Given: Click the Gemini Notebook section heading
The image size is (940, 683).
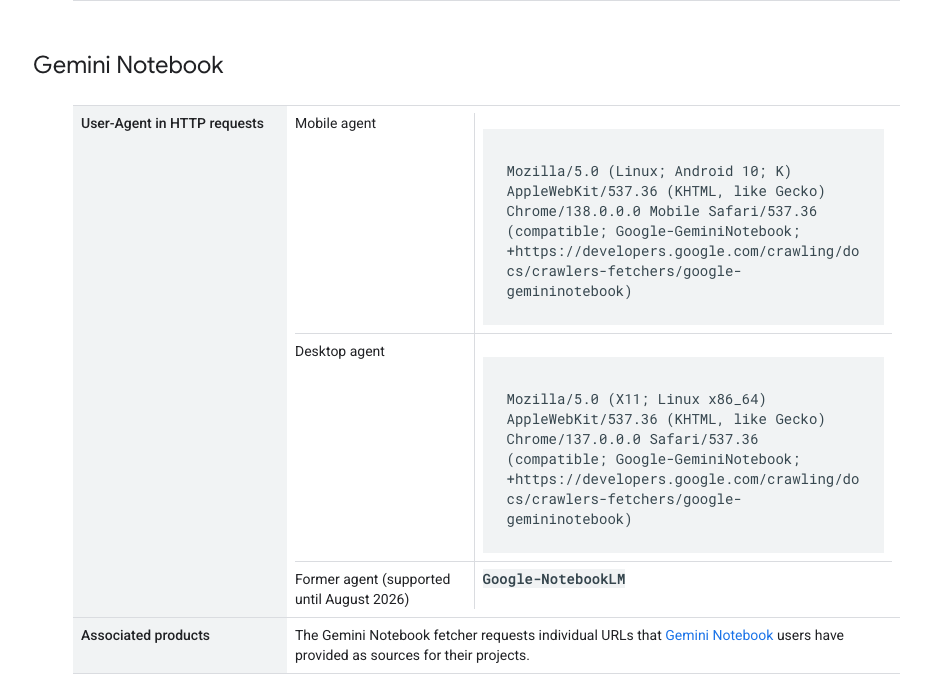Looking at the screenshot, I should (128, 65).
